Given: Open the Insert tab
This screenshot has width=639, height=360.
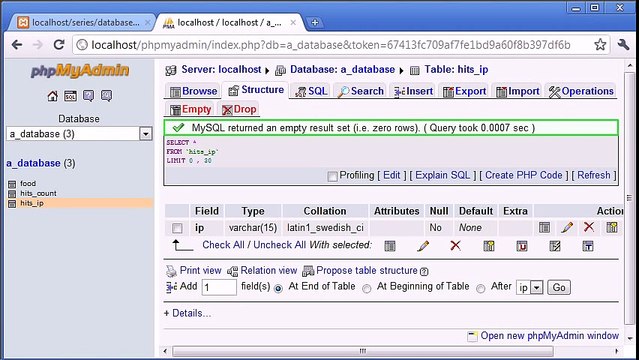Looking at the screenshot, I should click(413, 91).
